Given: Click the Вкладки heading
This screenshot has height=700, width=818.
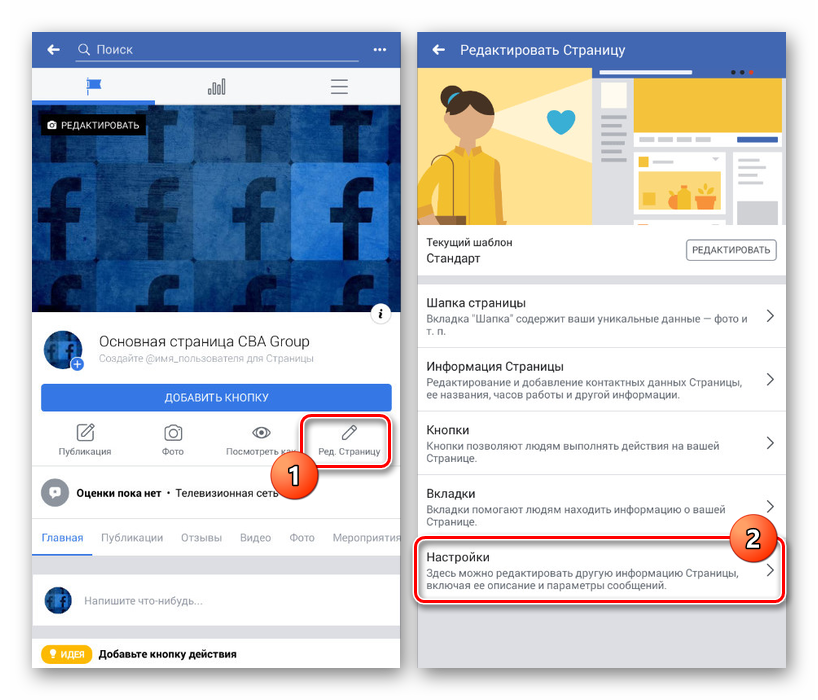Looking at the screenshot, I should point(451,493).
